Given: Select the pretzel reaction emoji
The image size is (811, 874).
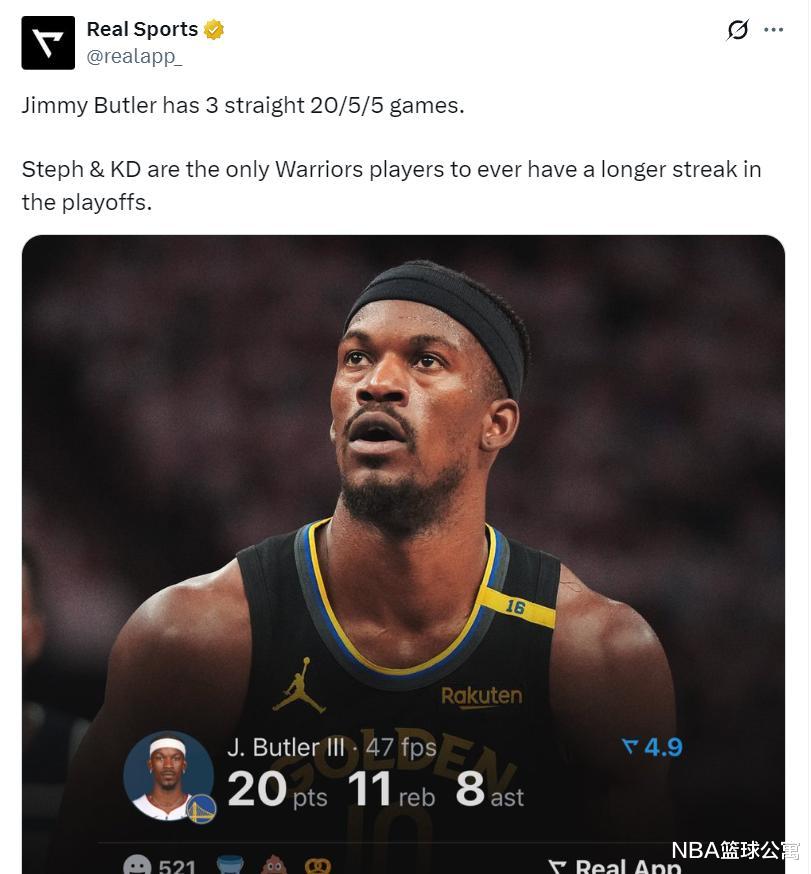Looking at the screenshot, I should (318, 866).
